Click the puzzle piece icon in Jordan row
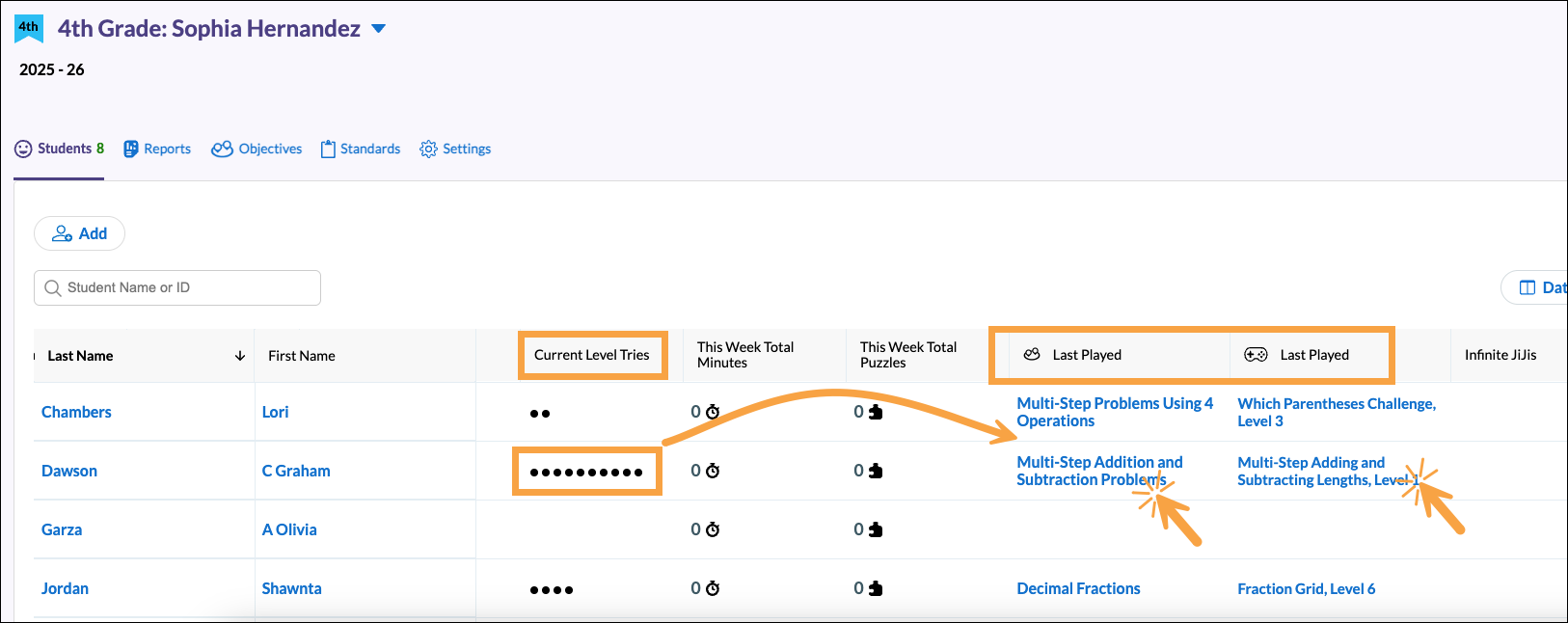 coord(876,588)
